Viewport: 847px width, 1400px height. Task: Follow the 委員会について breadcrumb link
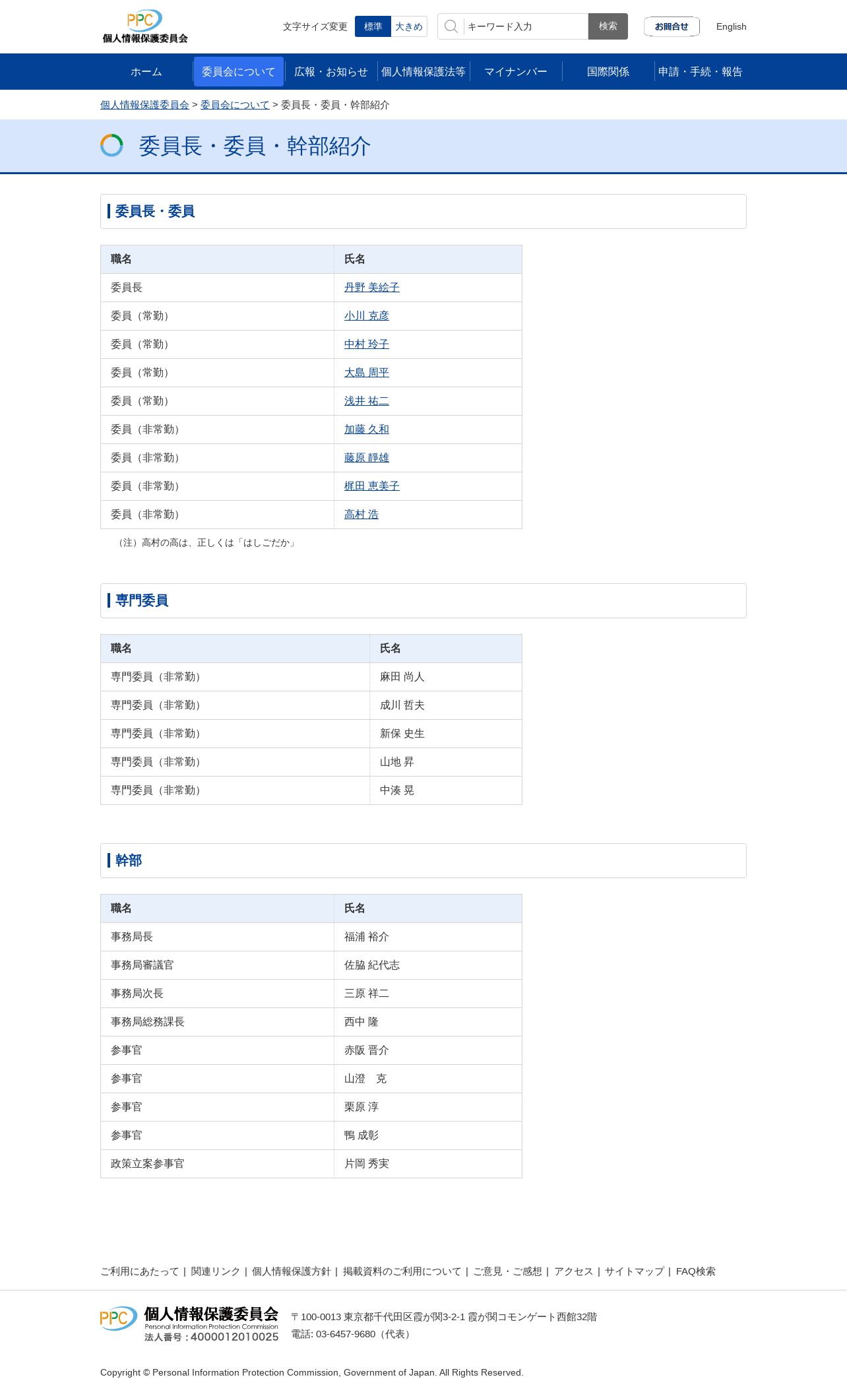point(235,105)
